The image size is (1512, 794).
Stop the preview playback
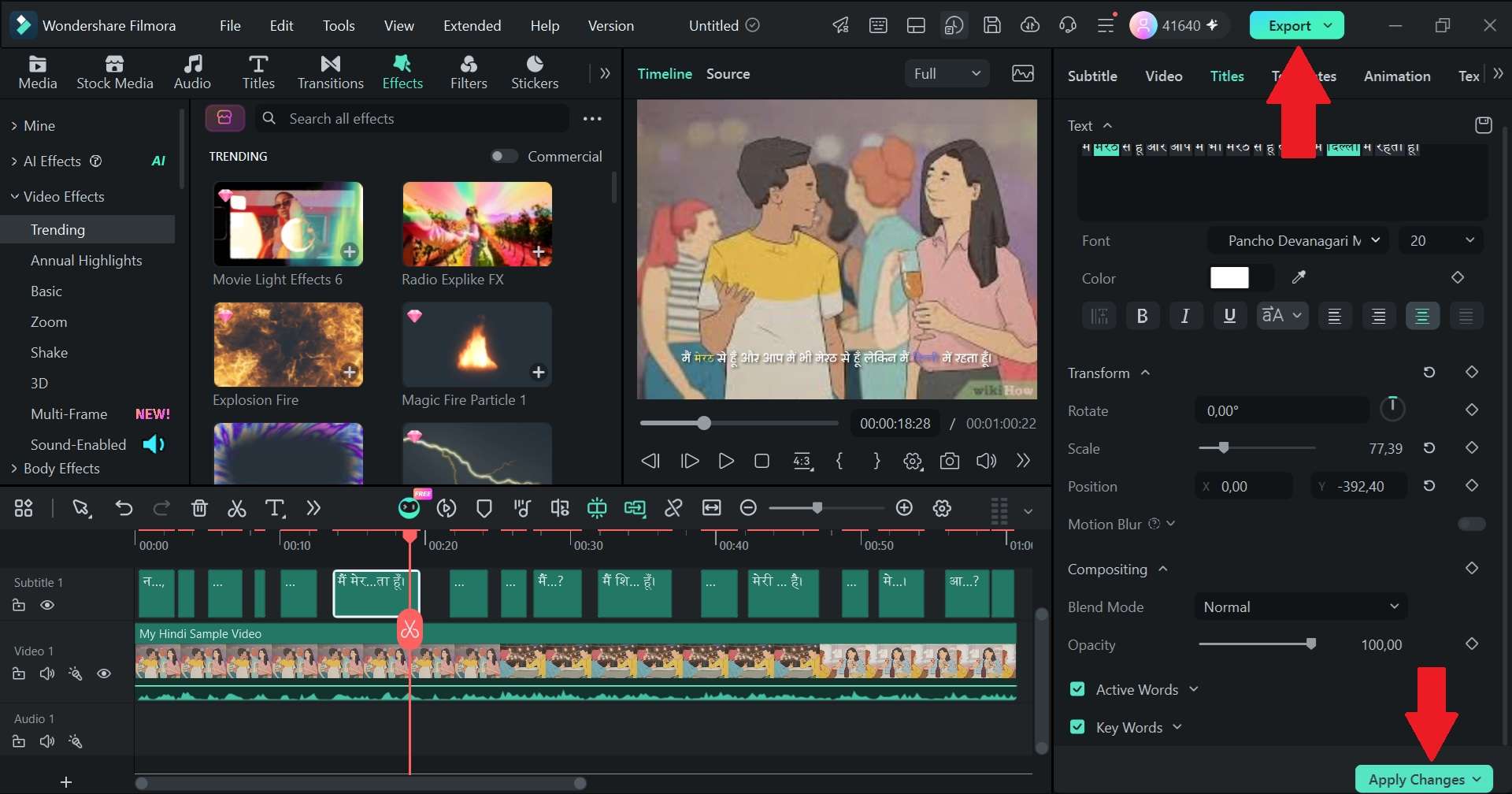tap(762, 461)
